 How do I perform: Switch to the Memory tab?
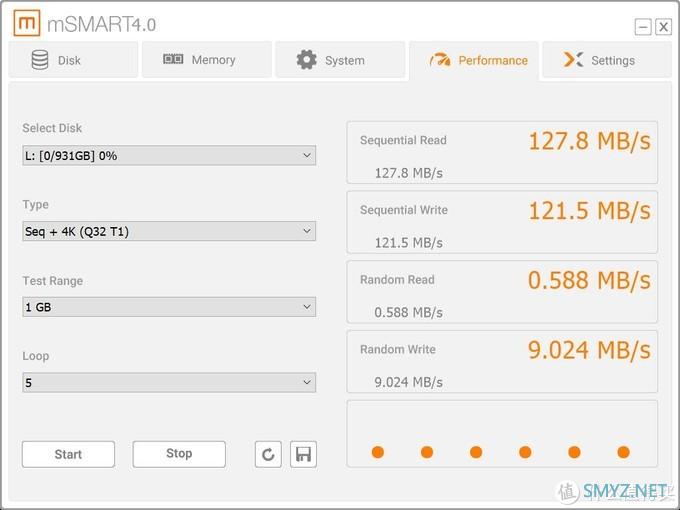coord(207,60)
